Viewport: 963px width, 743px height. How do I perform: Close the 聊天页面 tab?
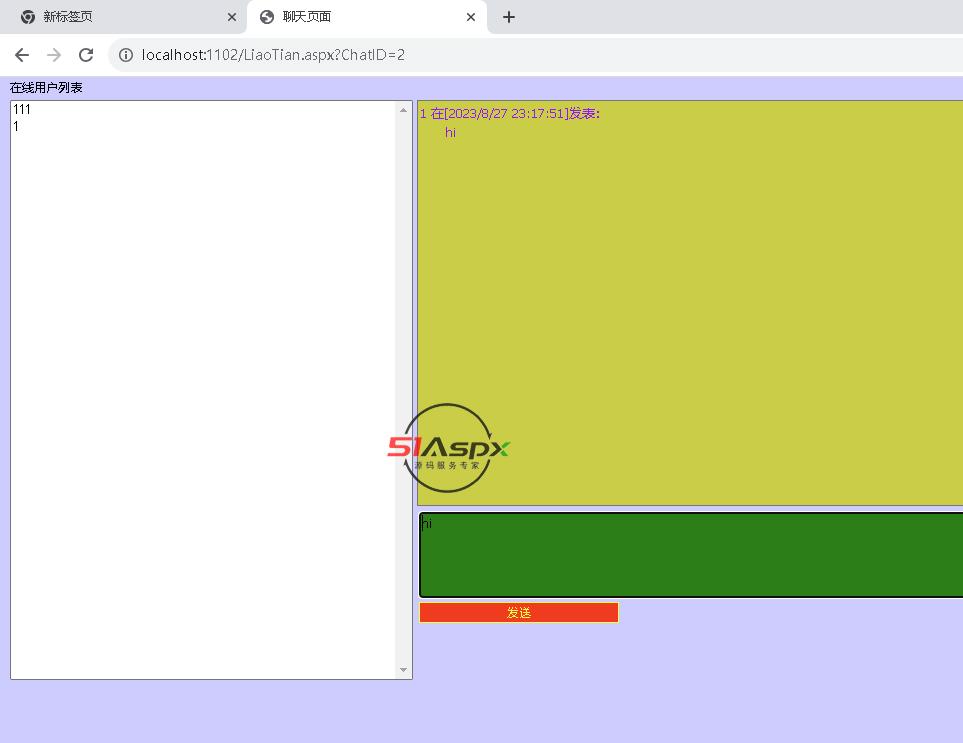tap(470, 17)
